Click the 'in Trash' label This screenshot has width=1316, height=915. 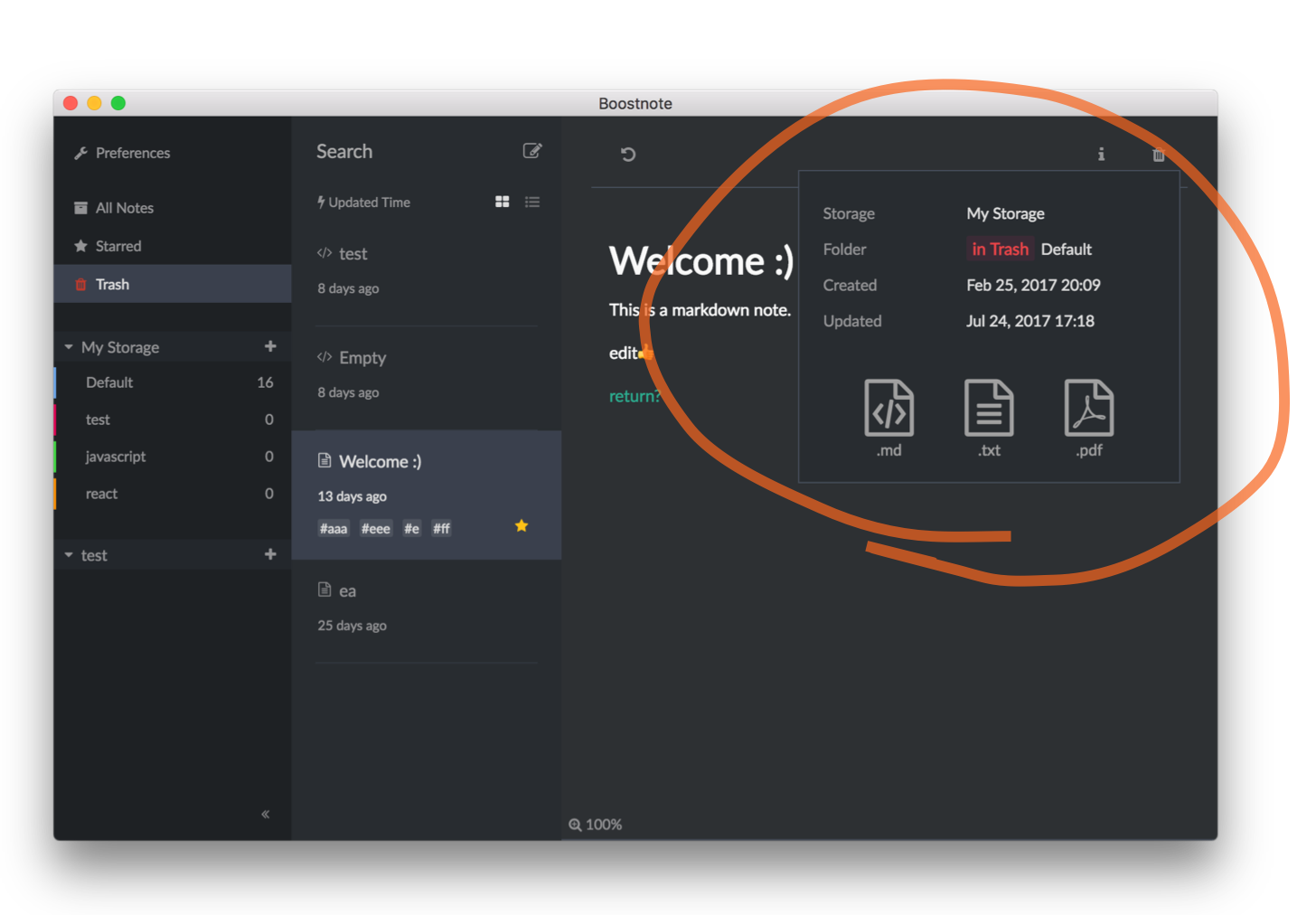pos(1000,250)
